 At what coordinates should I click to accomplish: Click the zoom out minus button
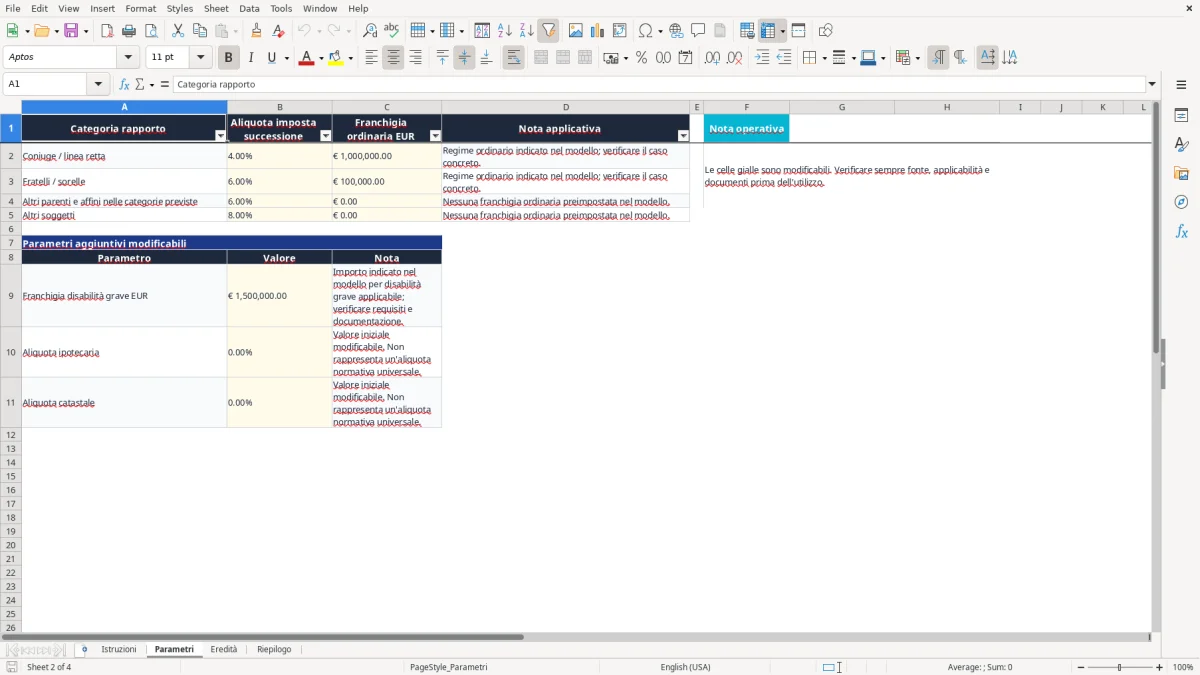pyautogui.click(x=1081, y=667)
